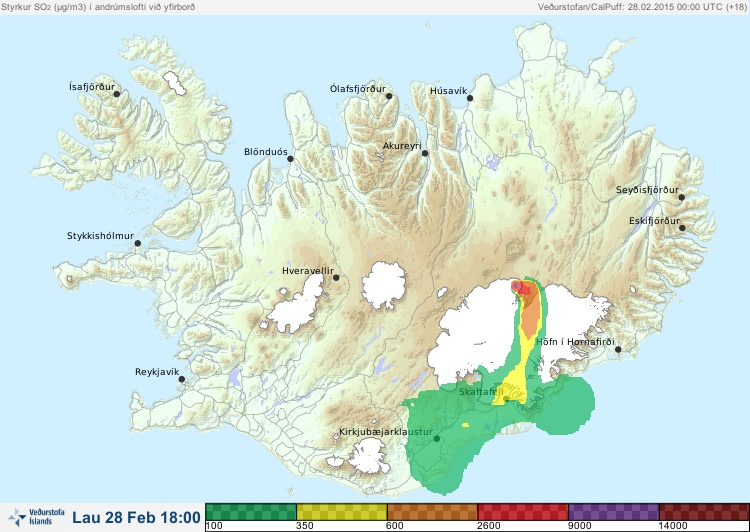
Task: Click the Hveravellir marker dot
Action: coord(336,277)
